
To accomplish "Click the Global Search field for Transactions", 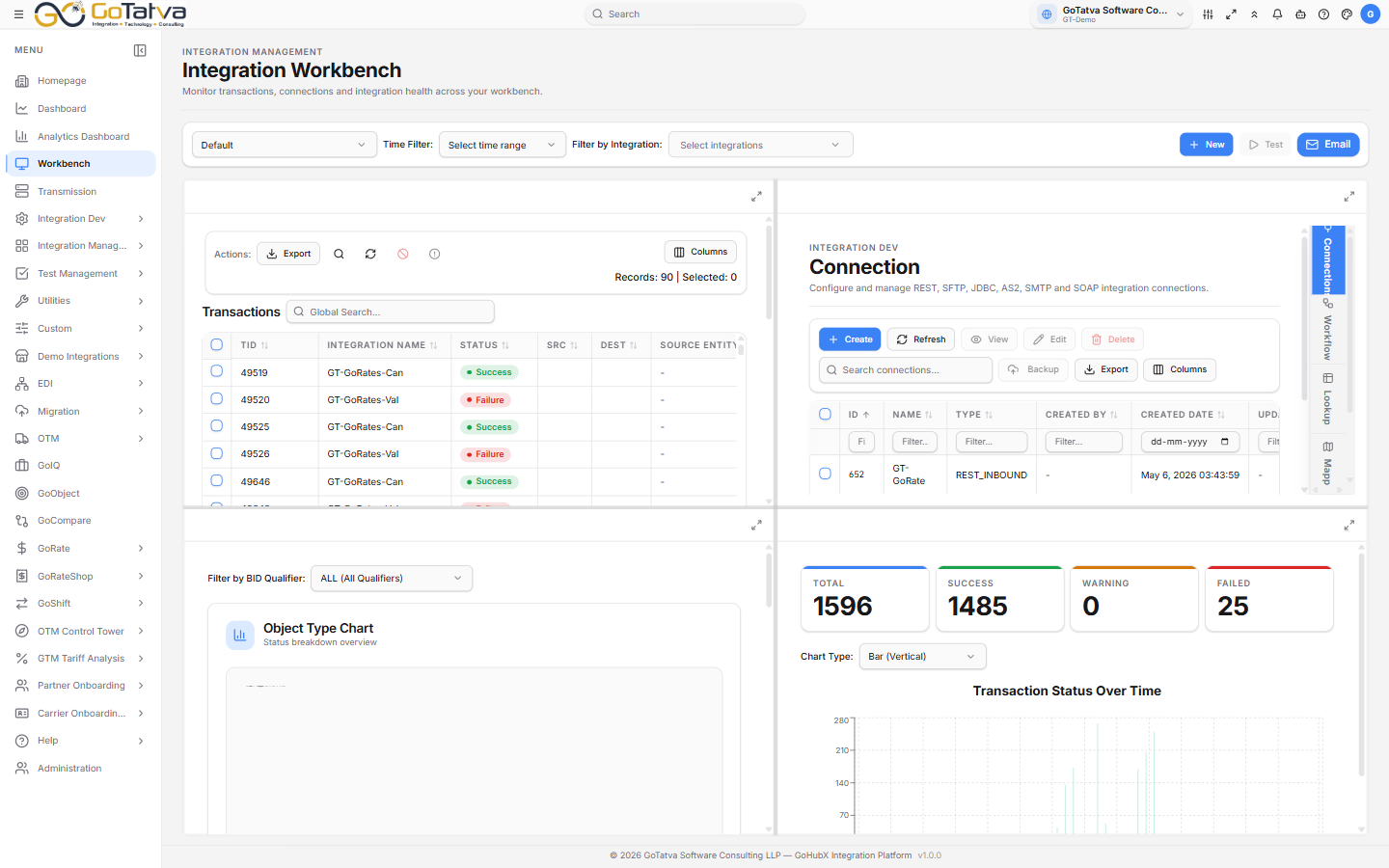I will (x=391, y=312).
